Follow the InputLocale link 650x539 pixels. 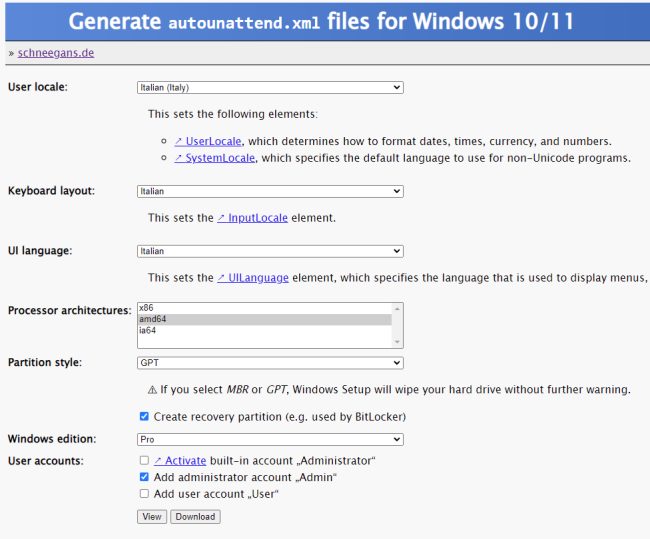(252, 218)
